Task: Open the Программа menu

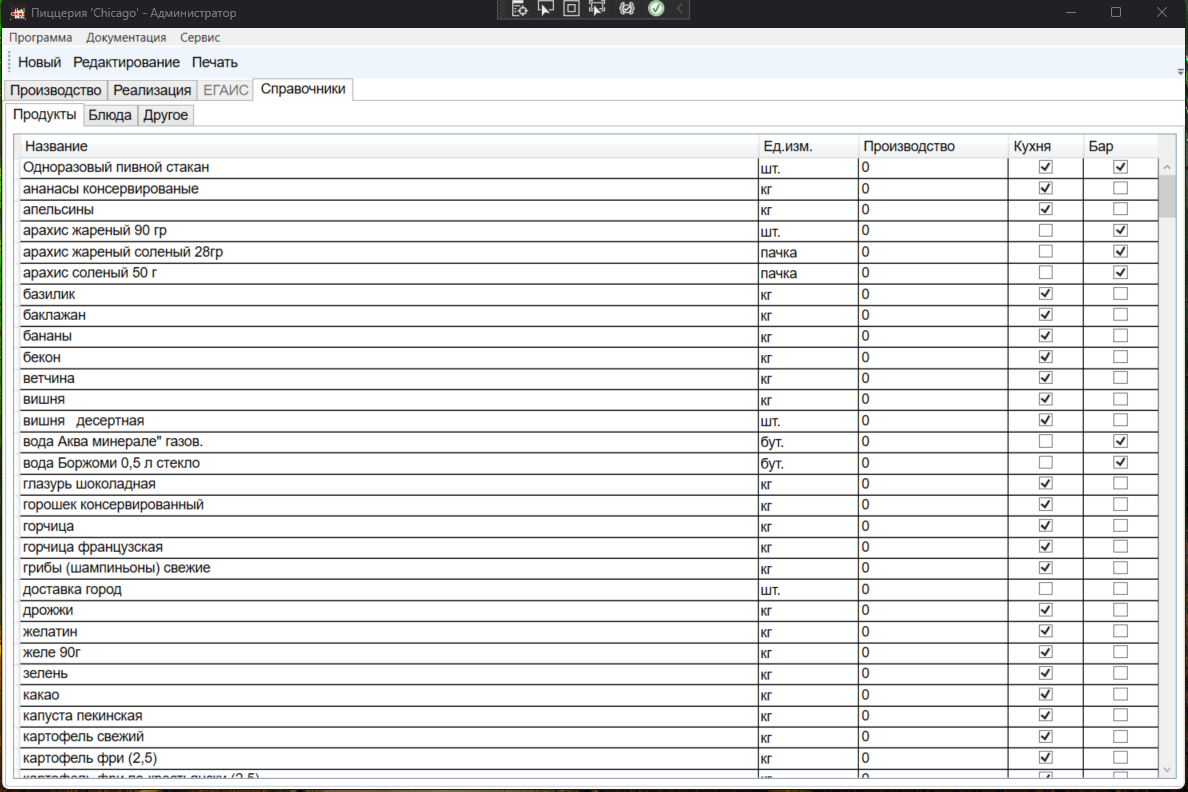Action: (40, 37)
